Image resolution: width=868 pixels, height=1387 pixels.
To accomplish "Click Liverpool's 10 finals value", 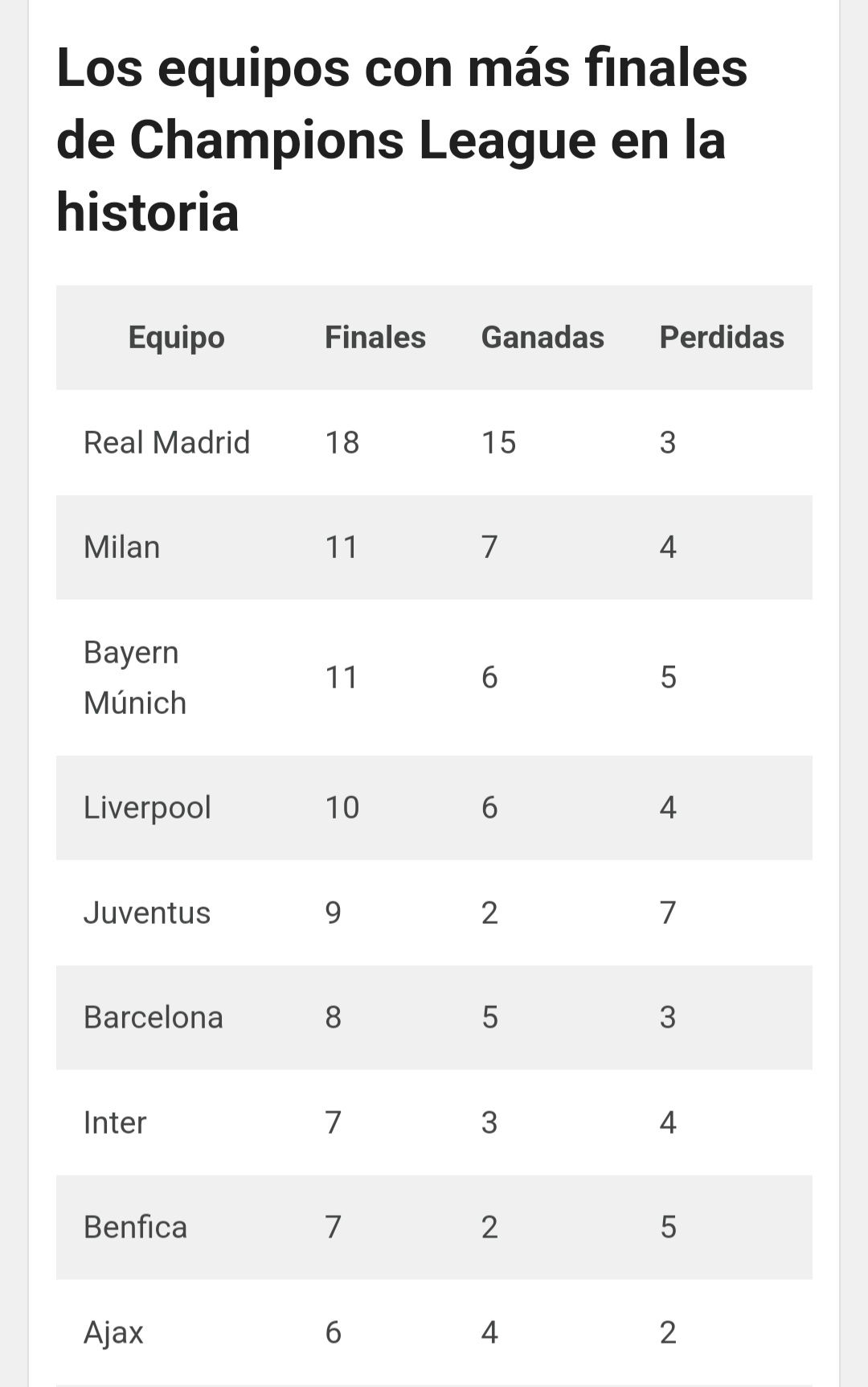I will click(x=342, y=807).
